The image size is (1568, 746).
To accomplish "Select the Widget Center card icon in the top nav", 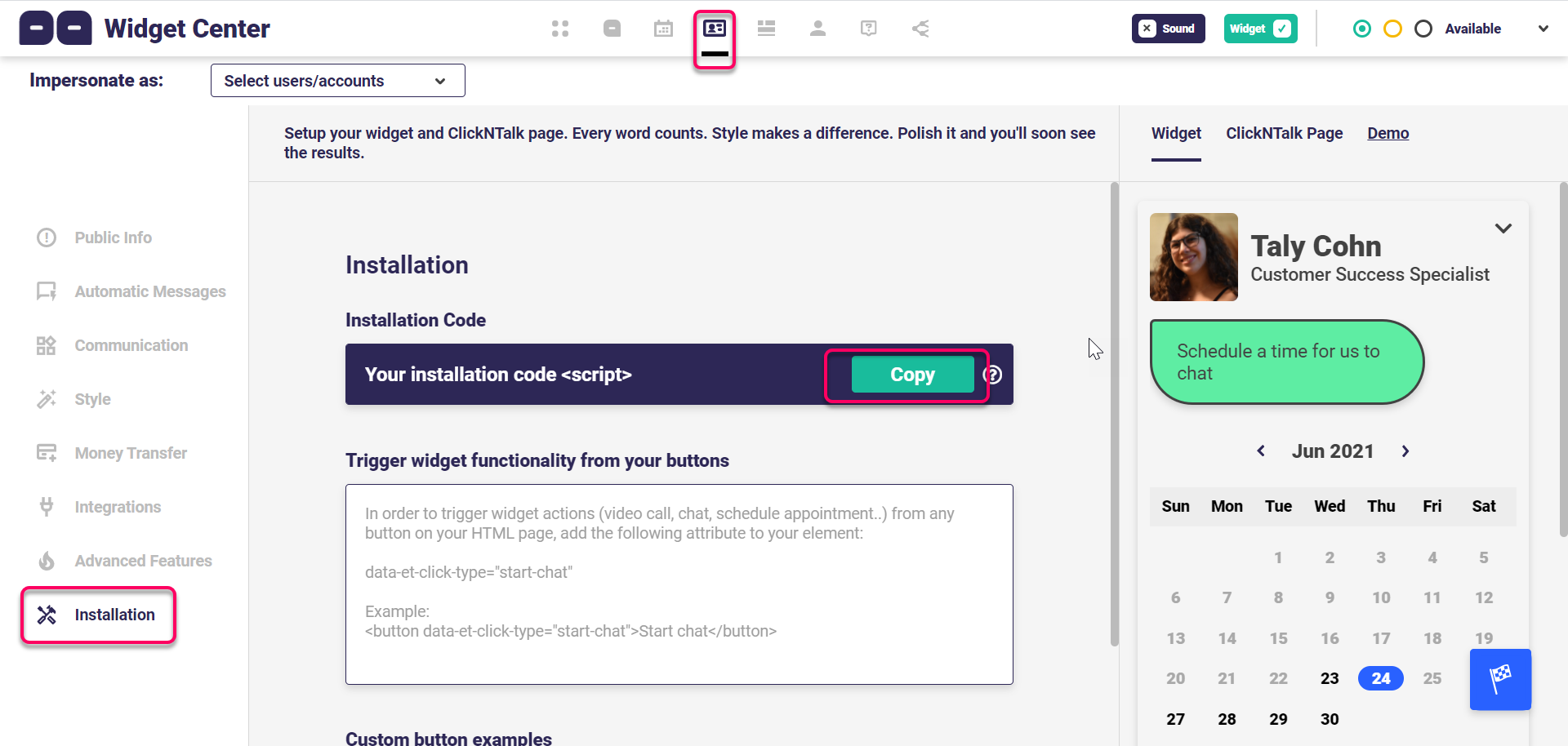I will point(715,29).
